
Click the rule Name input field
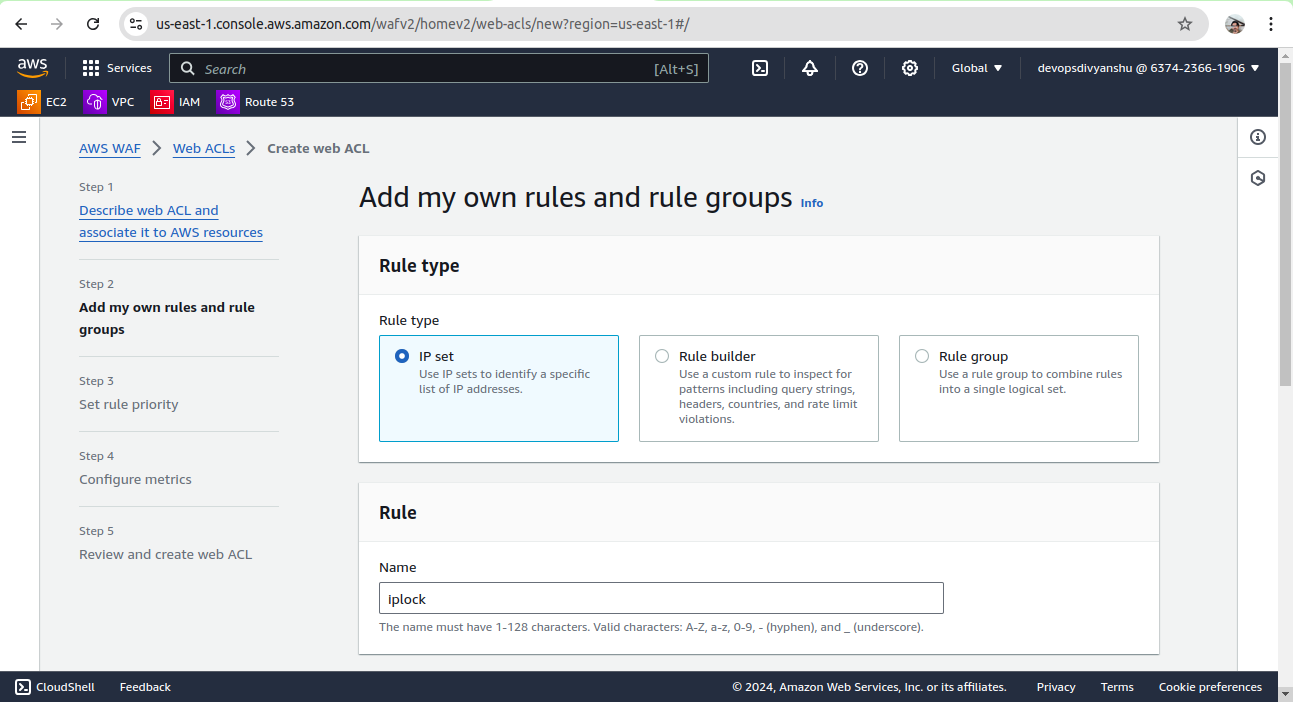(x=661, y=598)
